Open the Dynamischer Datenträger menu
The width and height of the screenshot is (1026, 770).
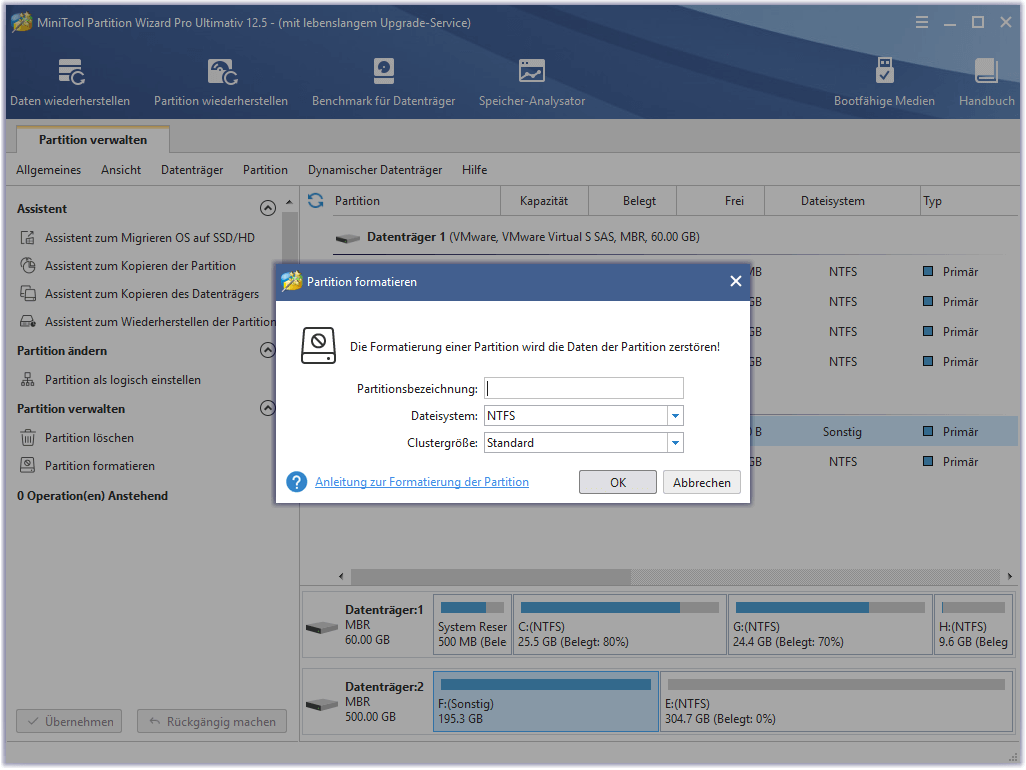375,170
